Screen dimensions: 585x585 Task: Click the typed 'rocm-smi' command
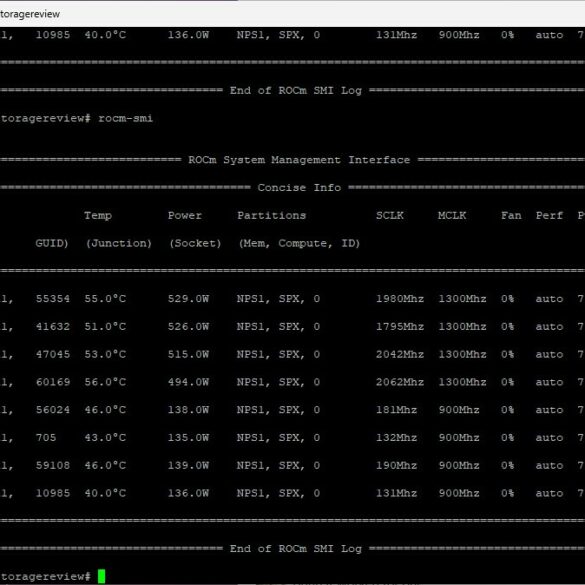[x=125, y=118]
